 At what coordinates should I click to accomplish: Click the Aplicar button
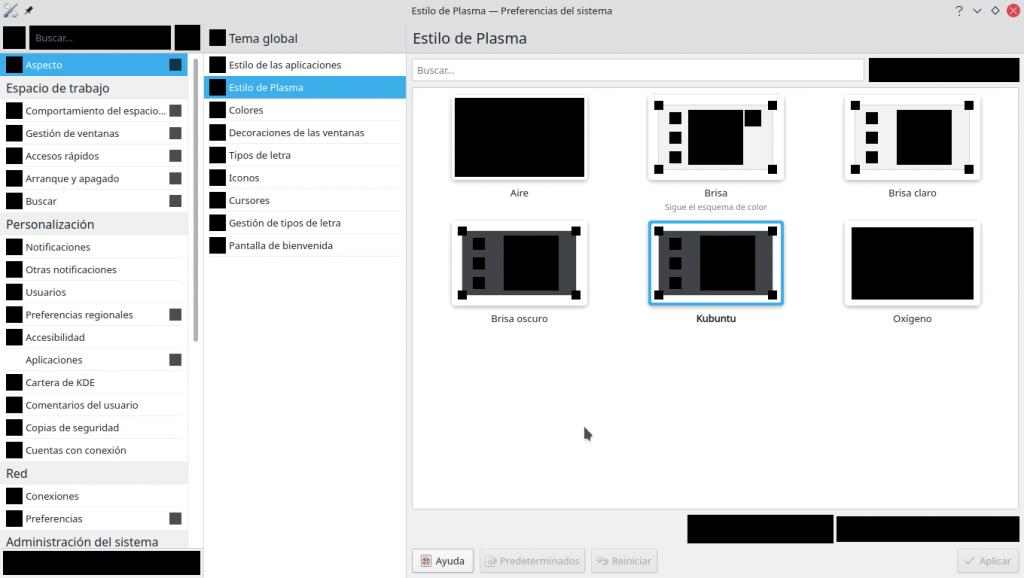(x=986, y=561)
